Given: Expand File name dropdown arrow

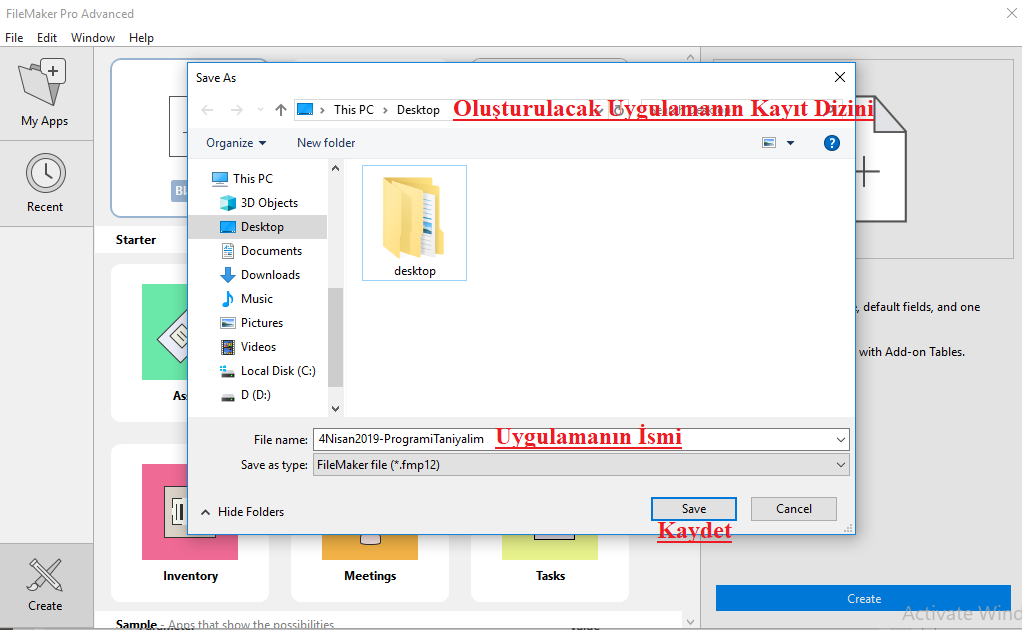Looking at the screenshot, I should [x=841, y=440].
